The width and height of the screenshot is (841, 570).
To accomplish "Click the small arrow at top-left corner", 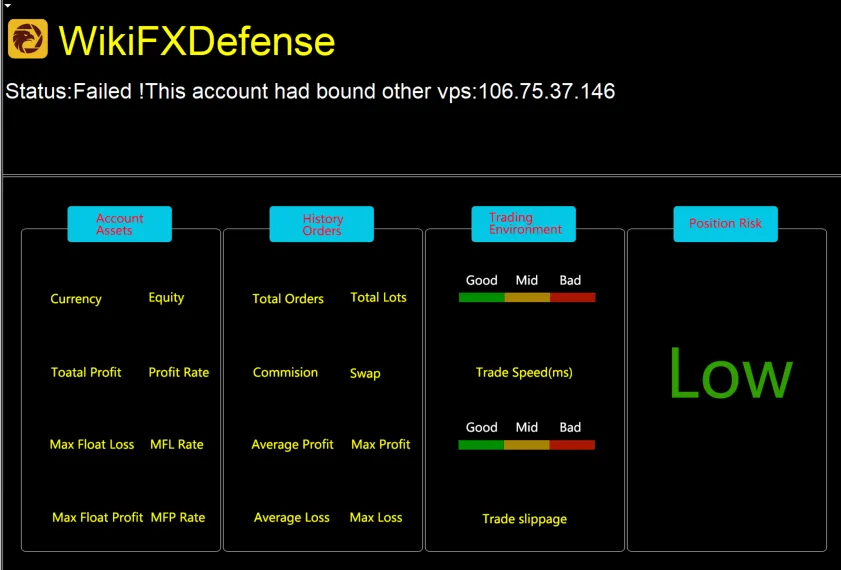I will [8, 5].
